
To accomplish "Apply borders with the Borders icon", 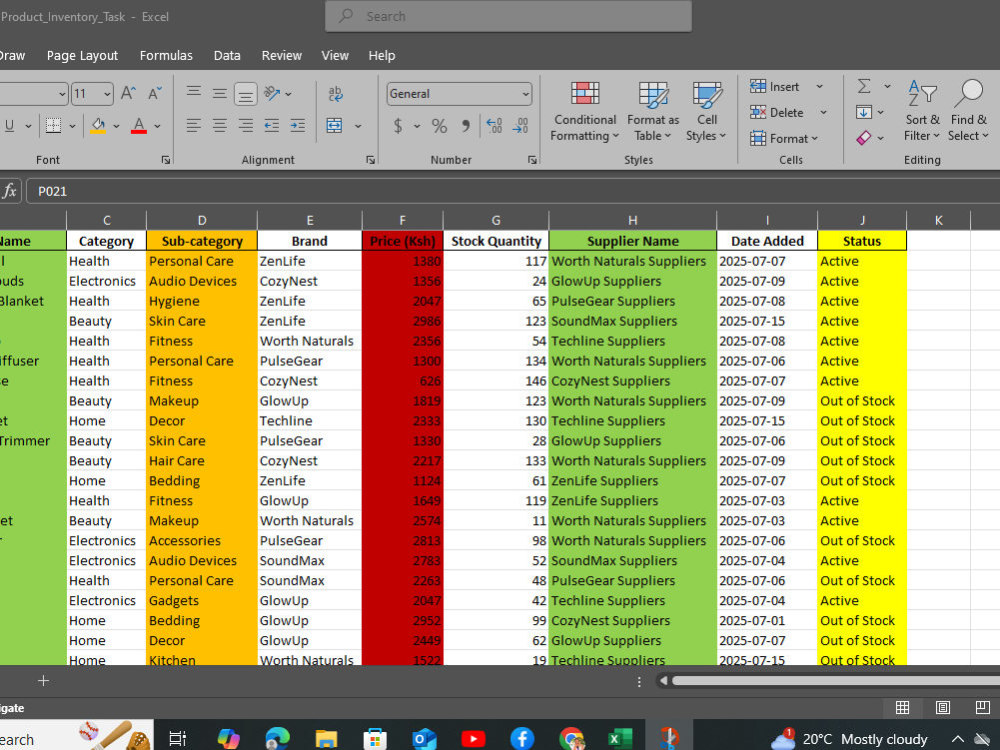I will (x=54, y=126).
